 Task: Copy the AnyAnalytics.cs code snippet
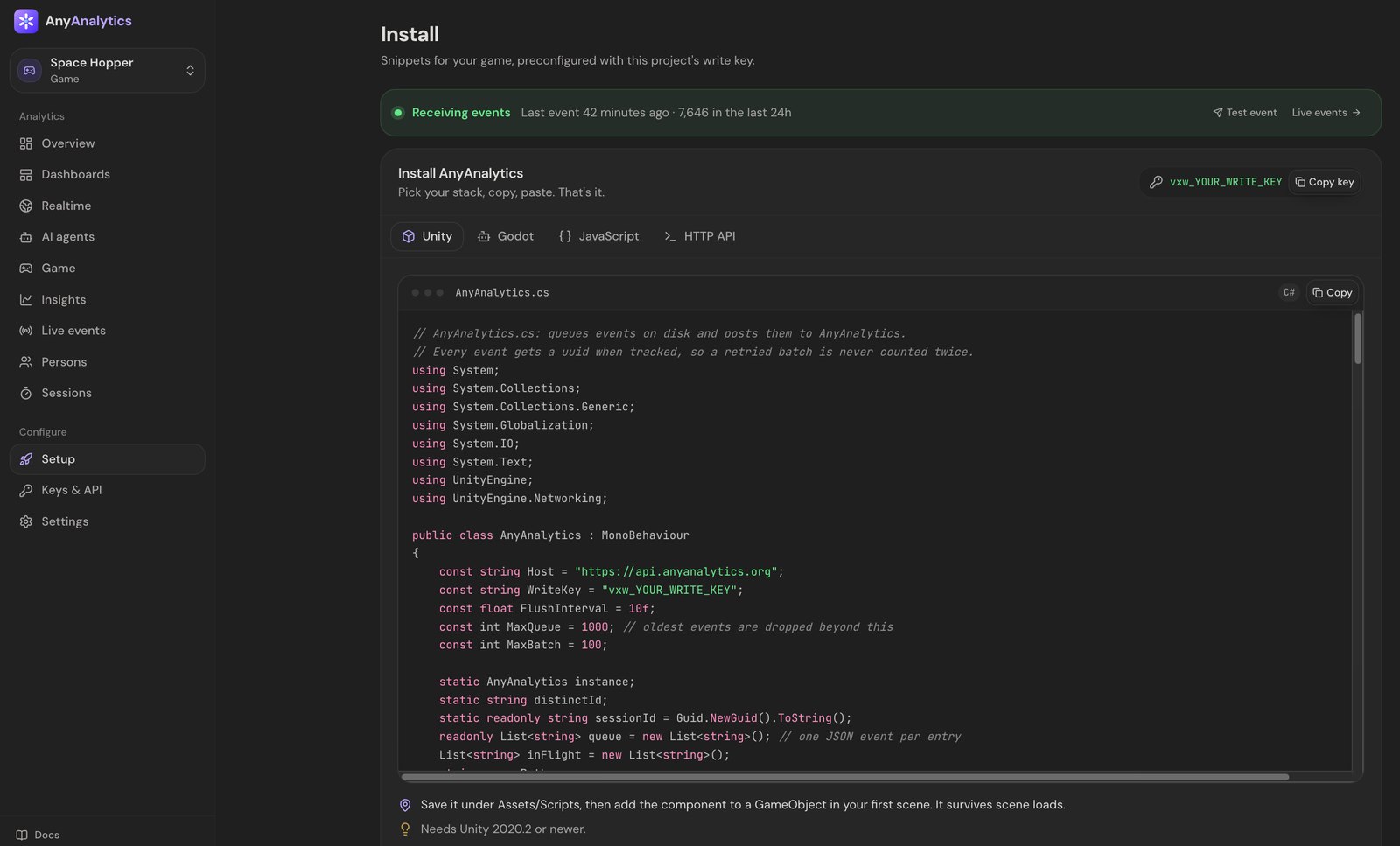click(x=1333, y=293)
